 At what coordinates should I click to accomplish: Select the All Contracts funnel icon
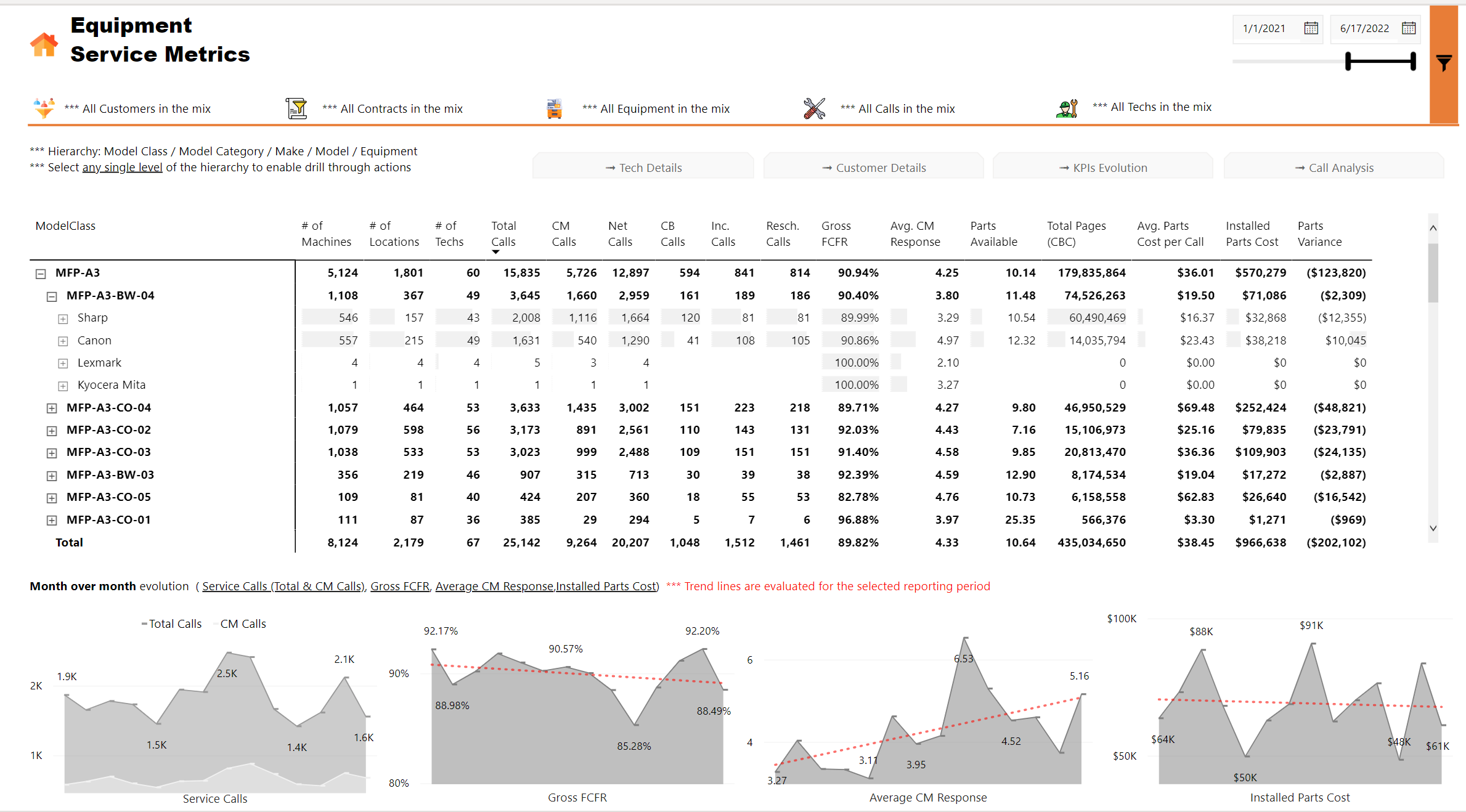coord(297,107)
